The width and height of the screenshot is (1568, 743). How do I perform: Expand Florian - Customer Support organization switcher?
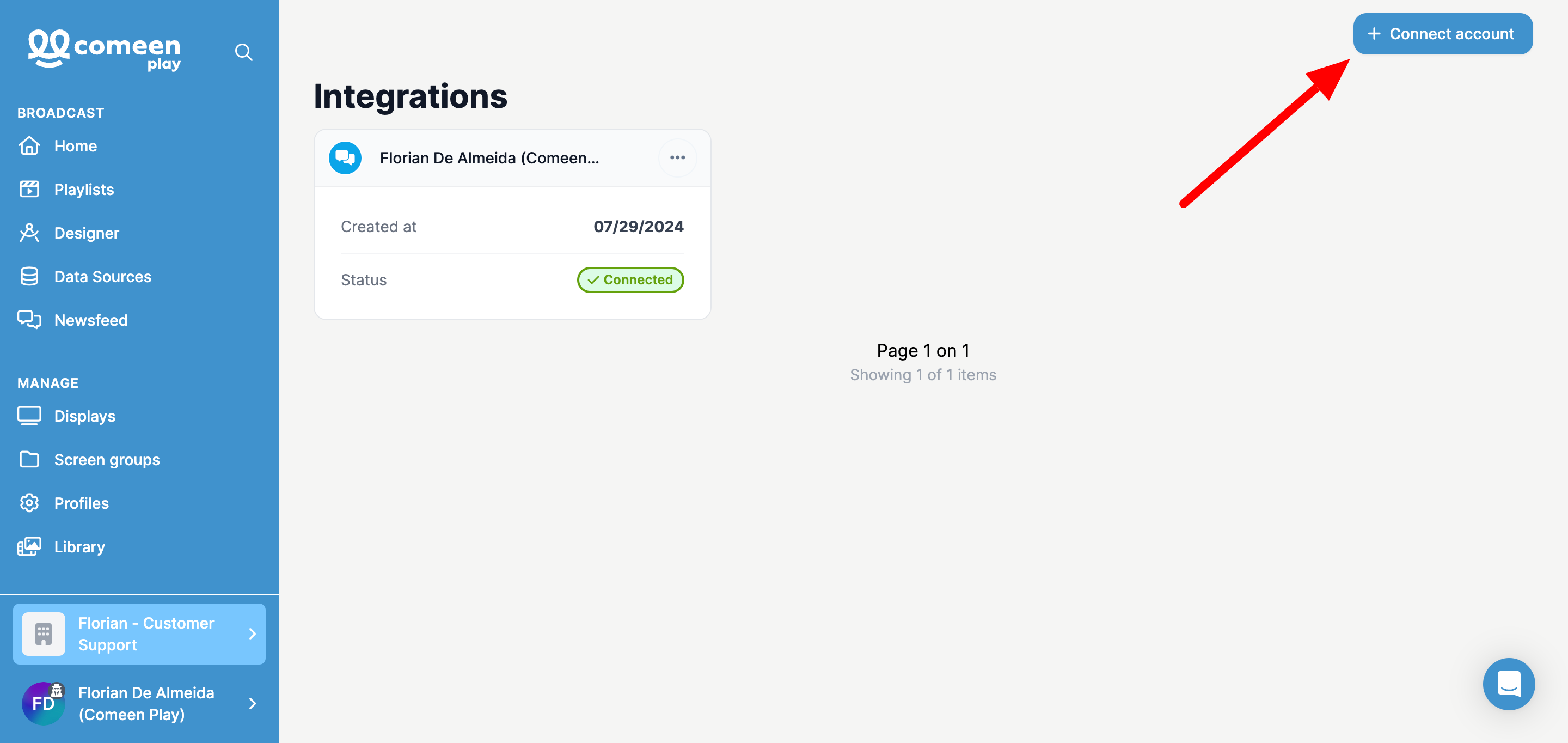[139, 634]
